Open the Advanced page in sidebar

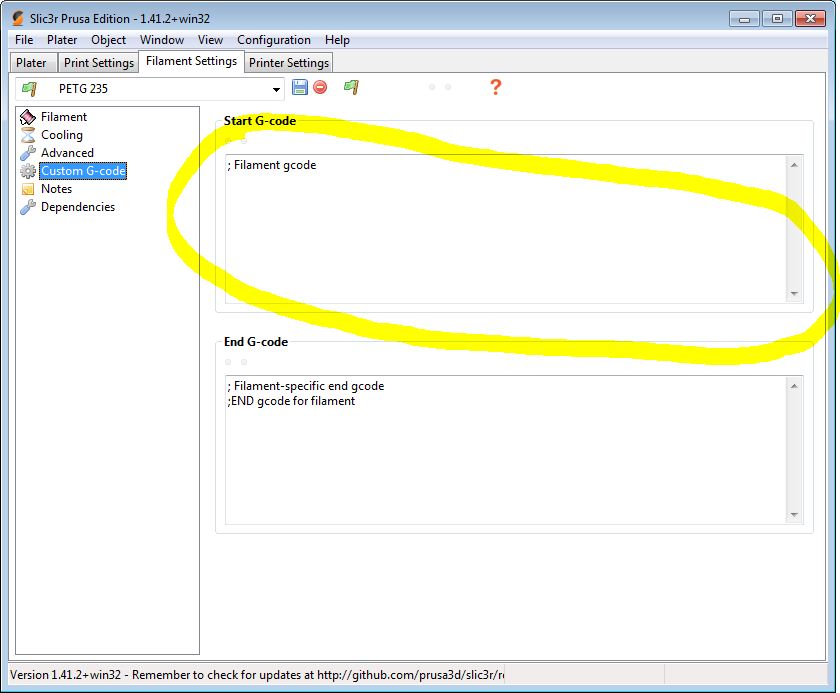click(x=66, y=153)
